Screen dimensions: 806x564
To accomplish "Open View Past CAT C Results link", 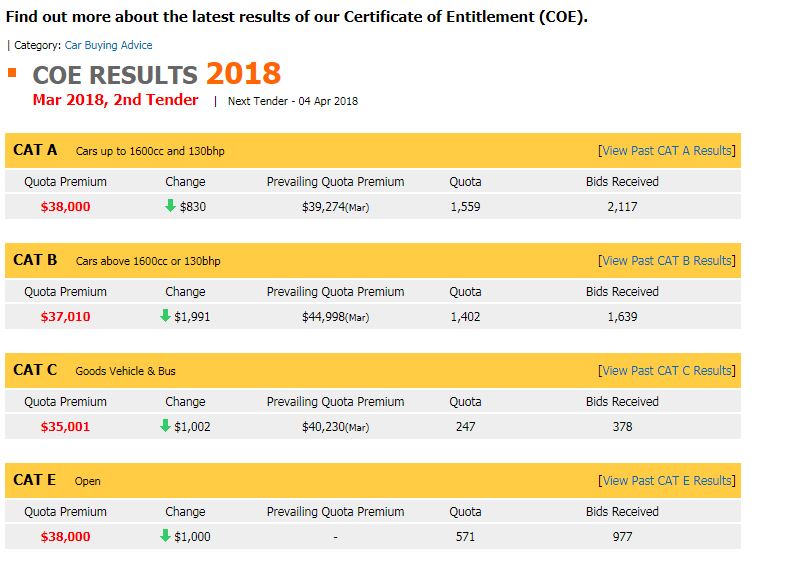I will (667, 371).
